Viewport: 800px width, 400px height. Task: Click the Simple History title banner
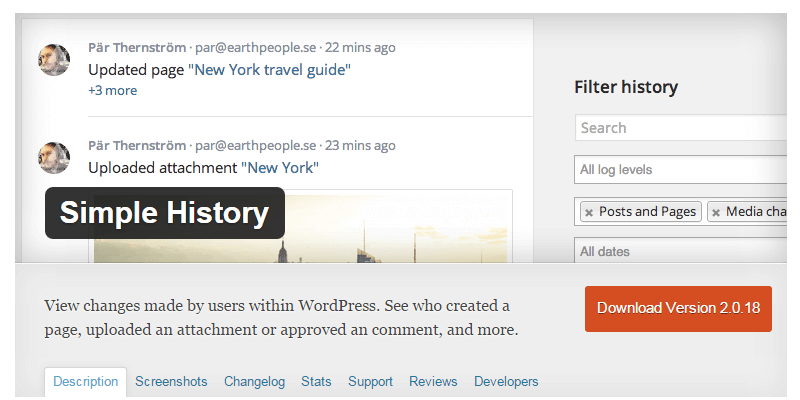pyautogui.click(x=164, y=213)
